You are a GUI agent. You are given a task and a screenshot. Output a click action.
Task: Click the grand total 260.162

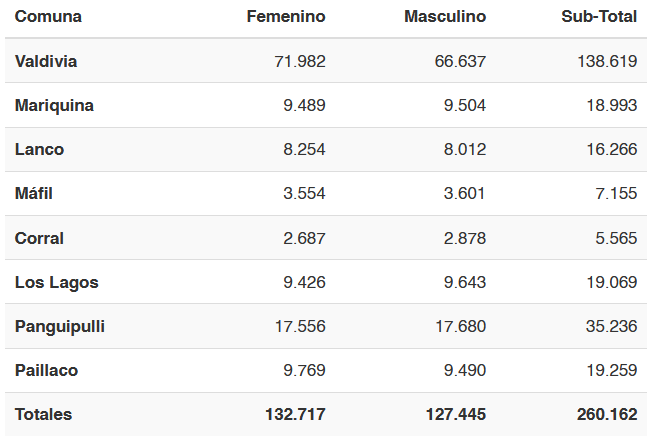coord(607,414)
